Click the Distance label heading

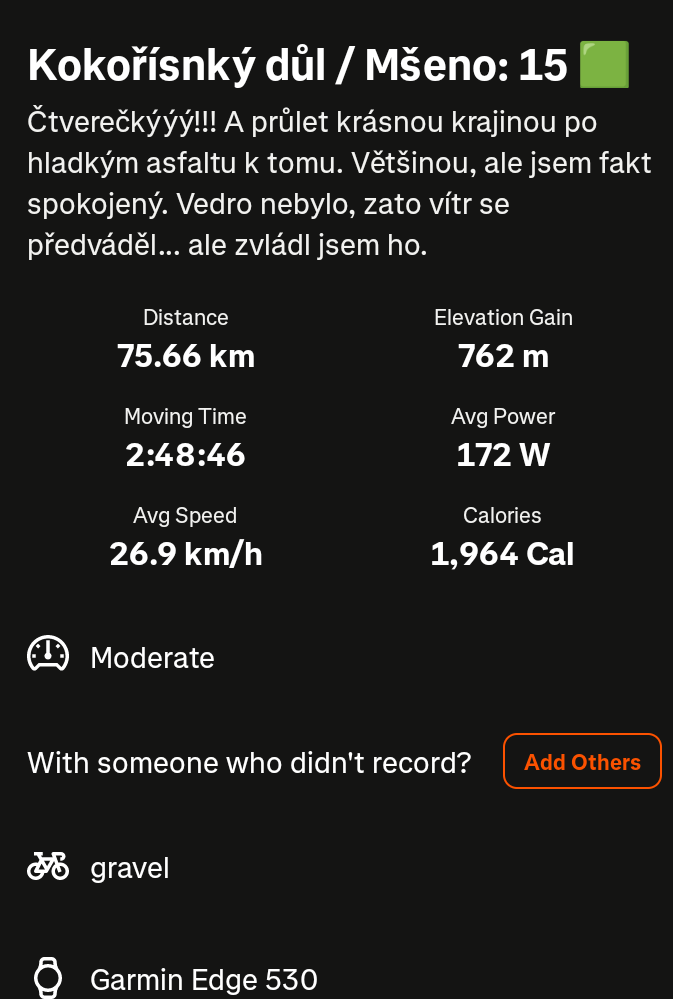(185, 317)
